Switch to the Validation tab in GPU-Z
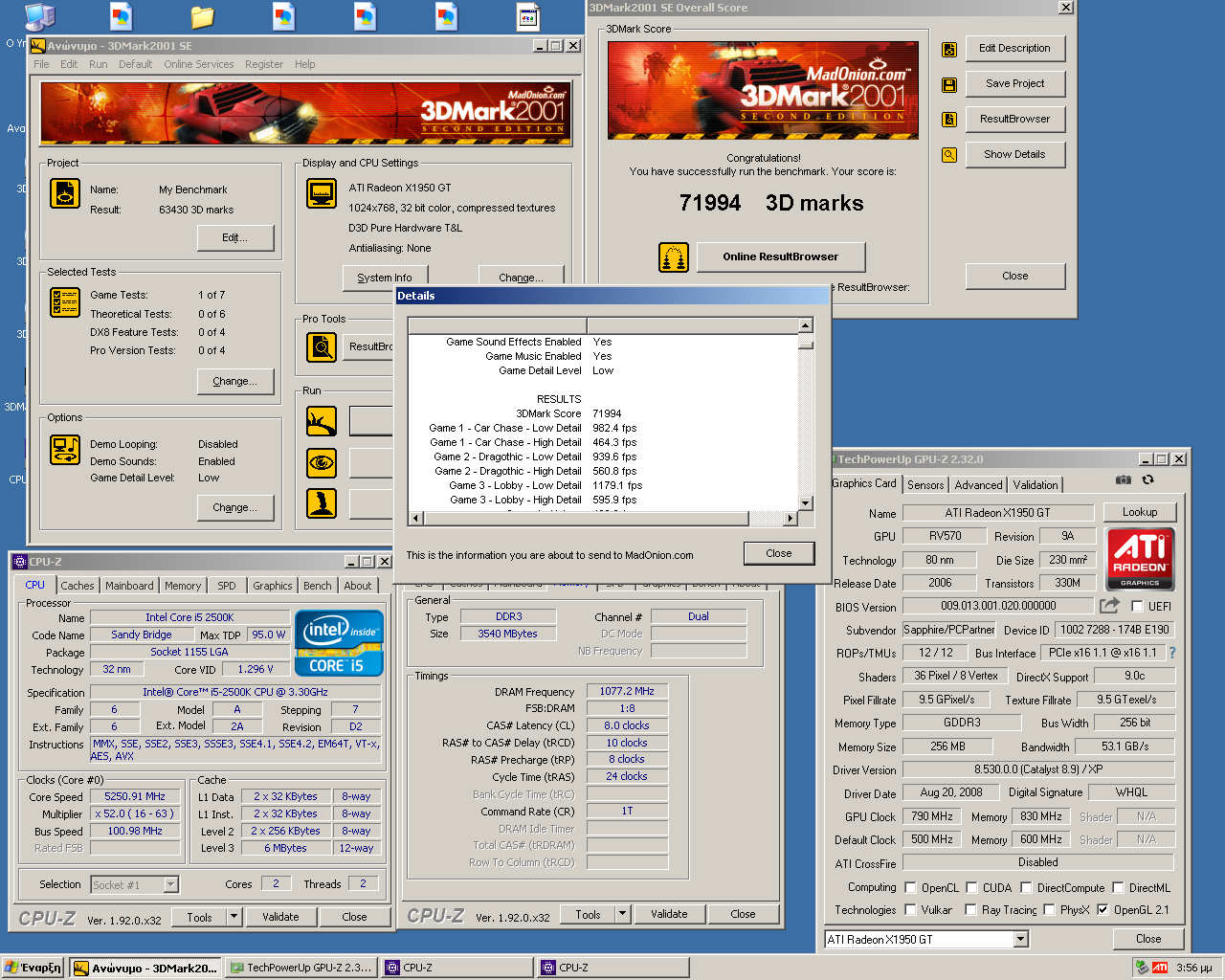This screenshot has height=980, width=1225. 1036,485
